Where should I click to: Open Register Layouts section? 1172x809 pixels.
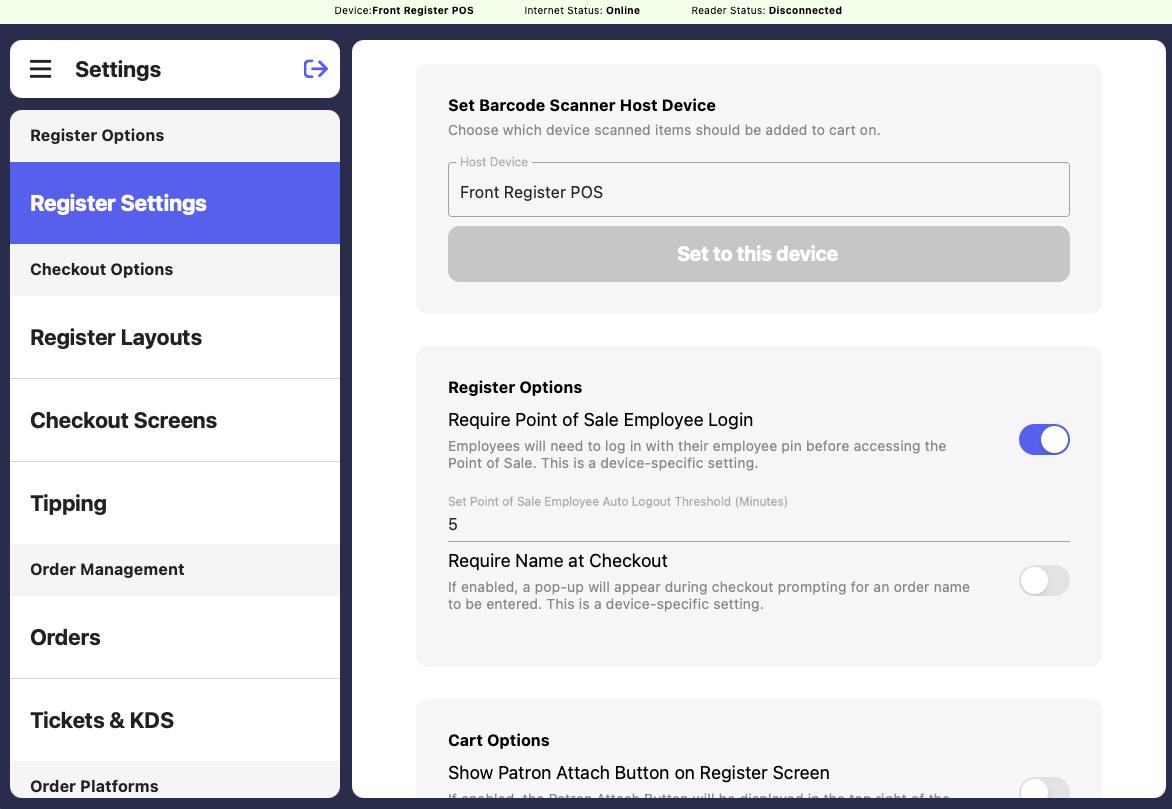pos(175,338)
